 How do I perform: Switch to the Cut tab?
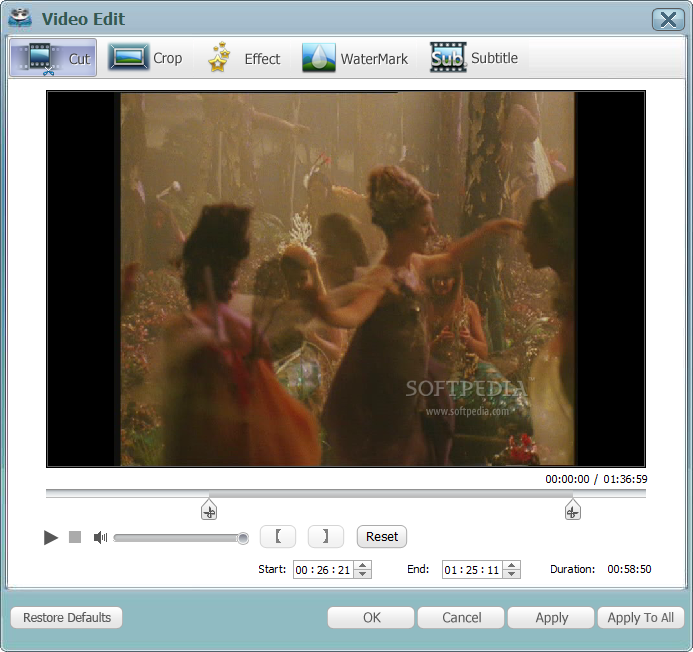pos(53,58)
